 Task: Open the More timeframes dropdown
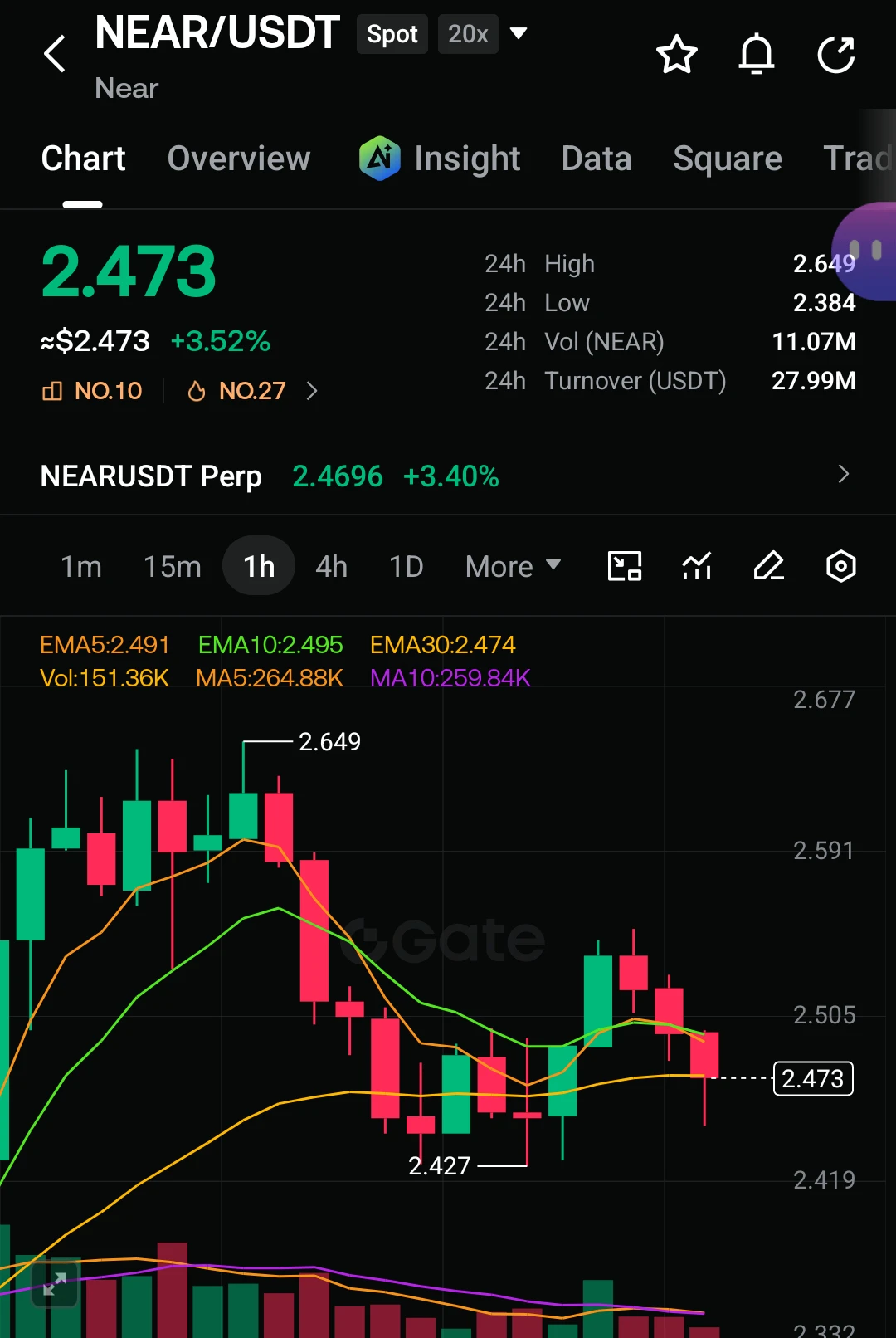(x=513, y=566)
